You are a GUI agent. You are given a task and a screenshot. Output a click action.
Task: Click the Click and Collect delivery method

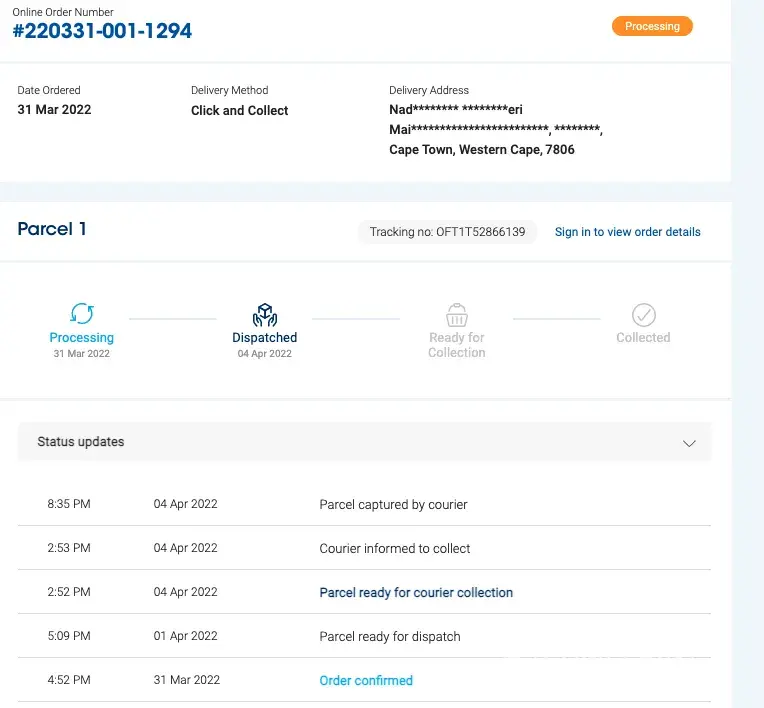click(239, 111)
